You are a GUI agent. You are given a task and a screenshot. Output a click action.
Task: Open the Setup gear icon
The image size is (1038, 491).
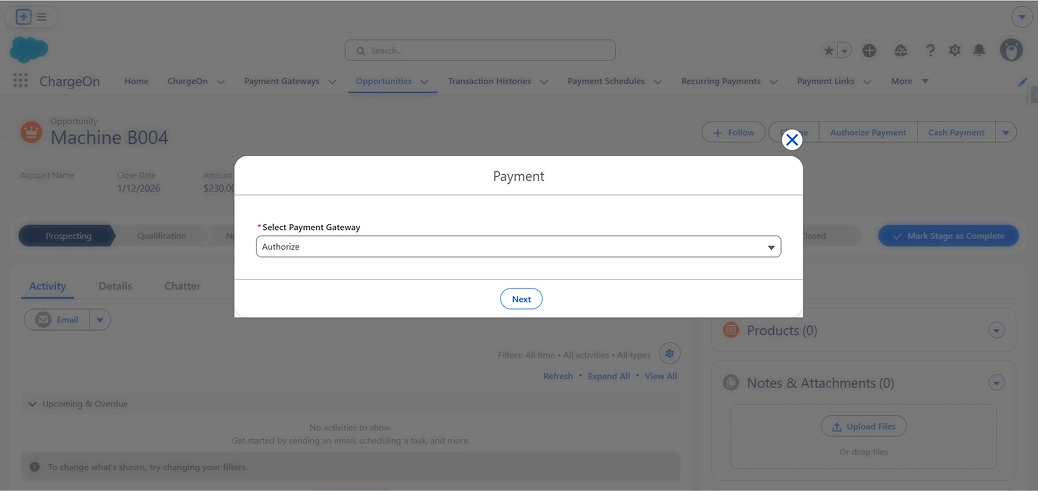[955, 50]
